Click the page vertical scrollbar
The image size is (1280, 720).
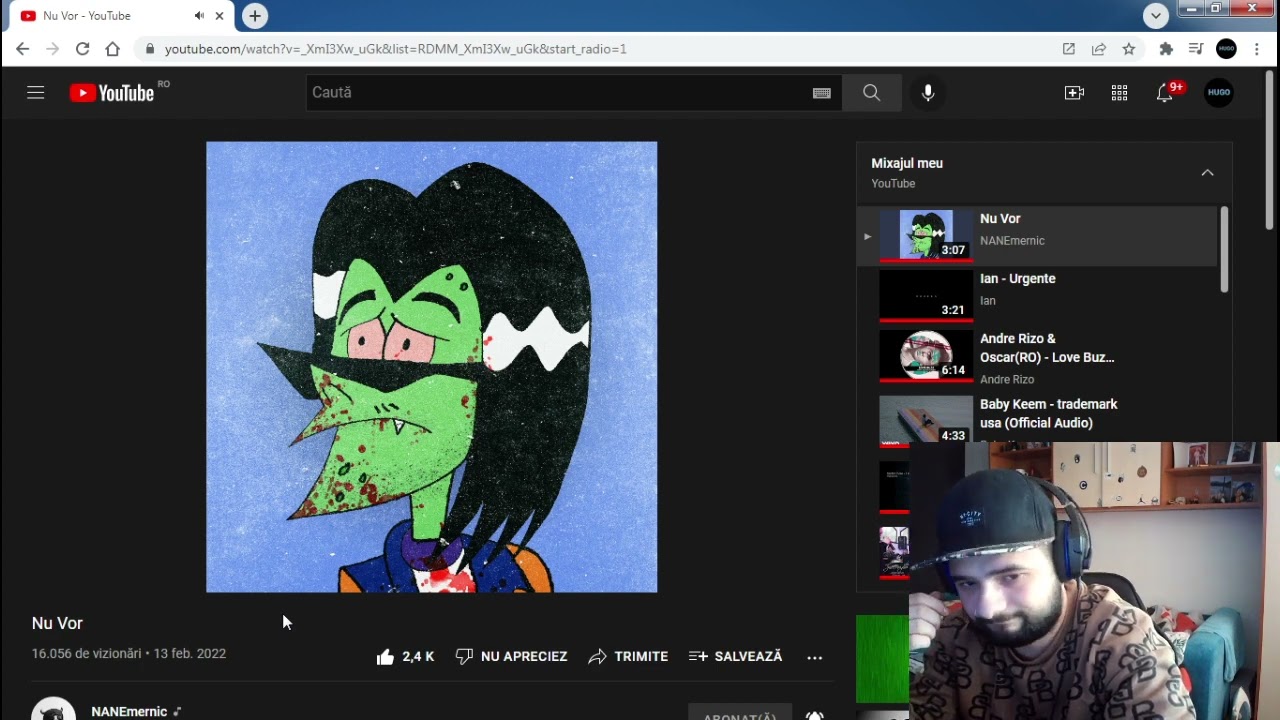1270,150
